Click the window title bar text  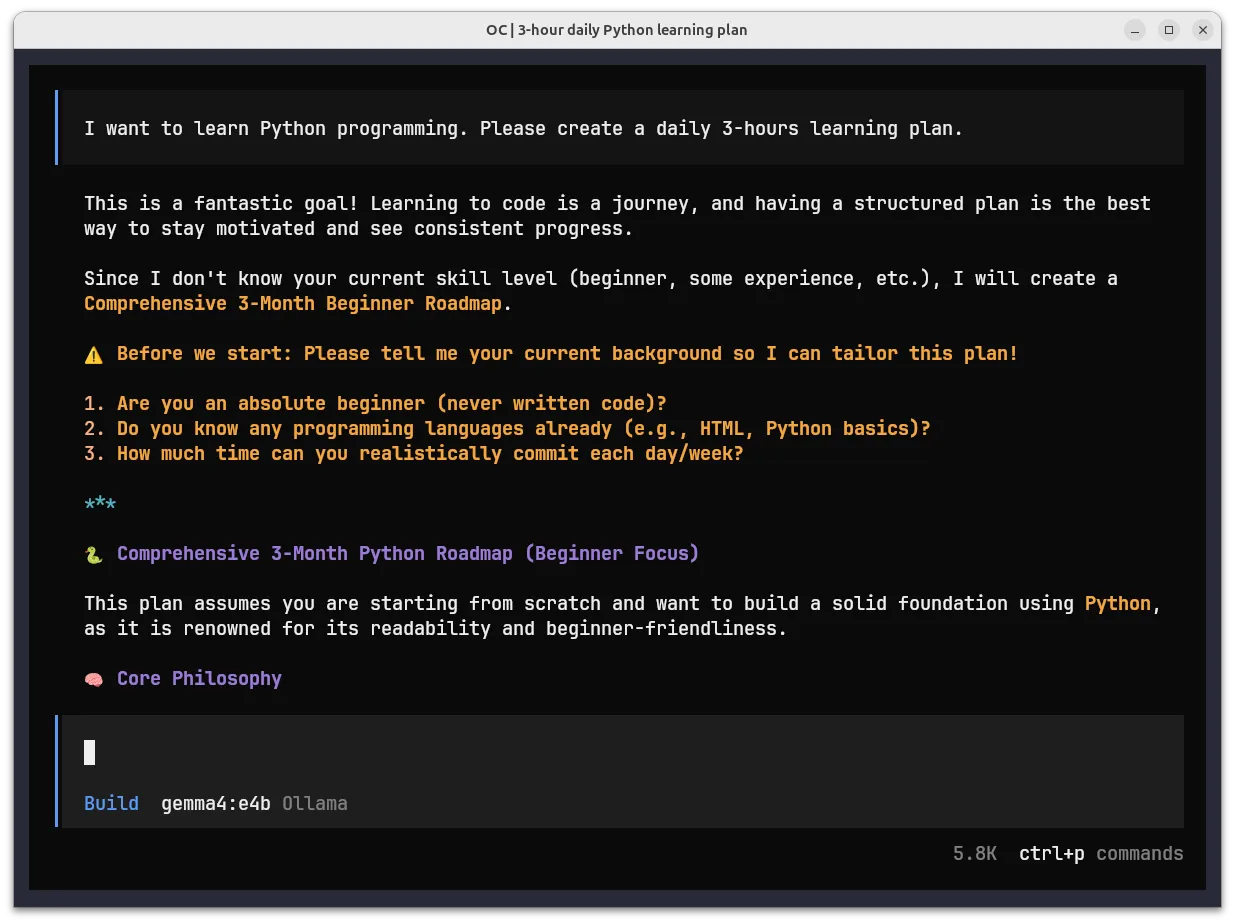[x=616, y=30]
